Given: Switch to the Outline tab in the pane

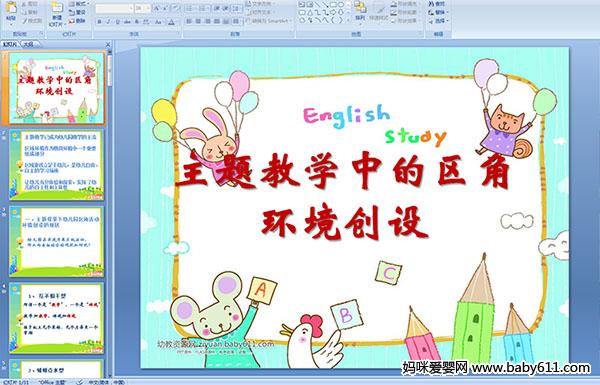Looking at the screenshot, I should tap(29, 44).
